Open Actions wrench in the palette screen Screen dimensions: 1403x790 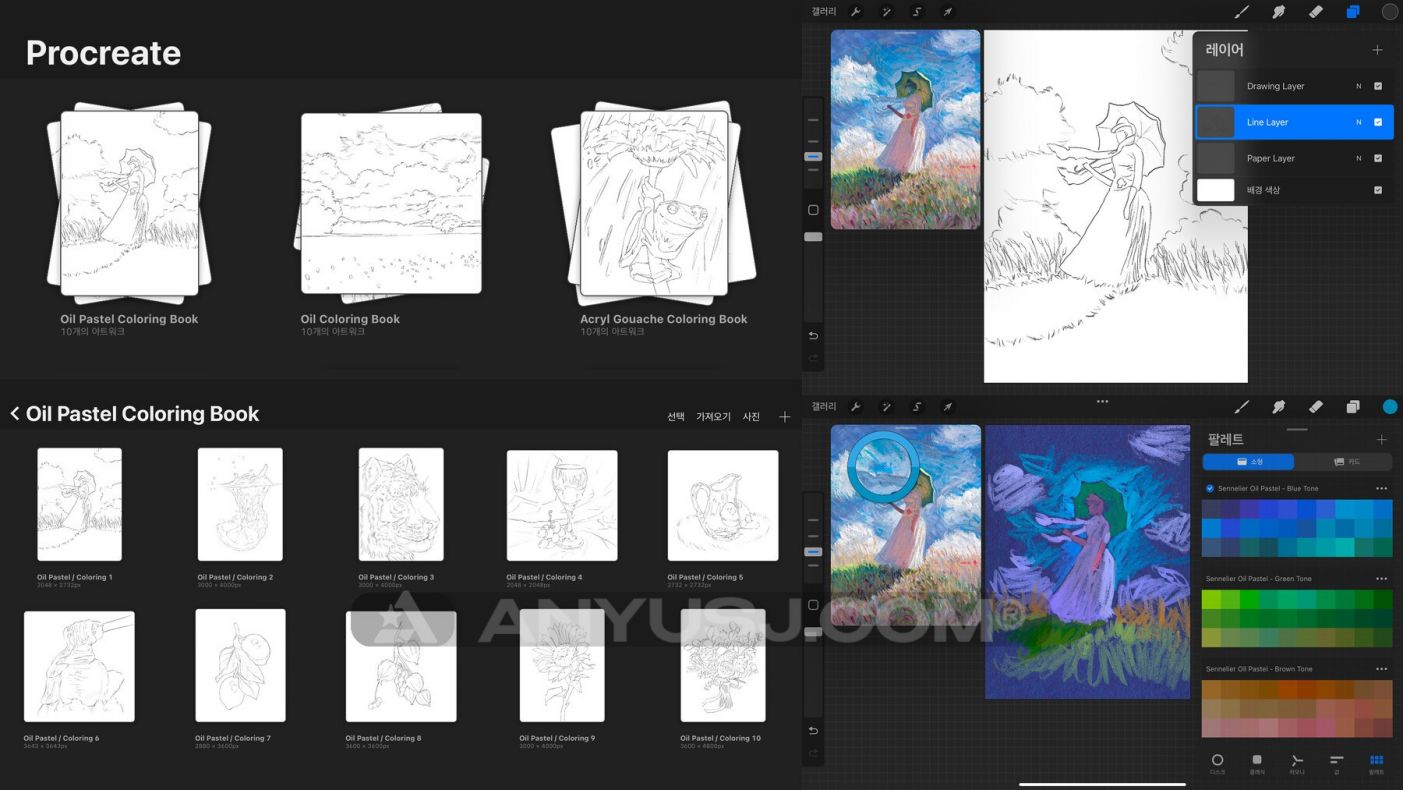tap(856, 407)
